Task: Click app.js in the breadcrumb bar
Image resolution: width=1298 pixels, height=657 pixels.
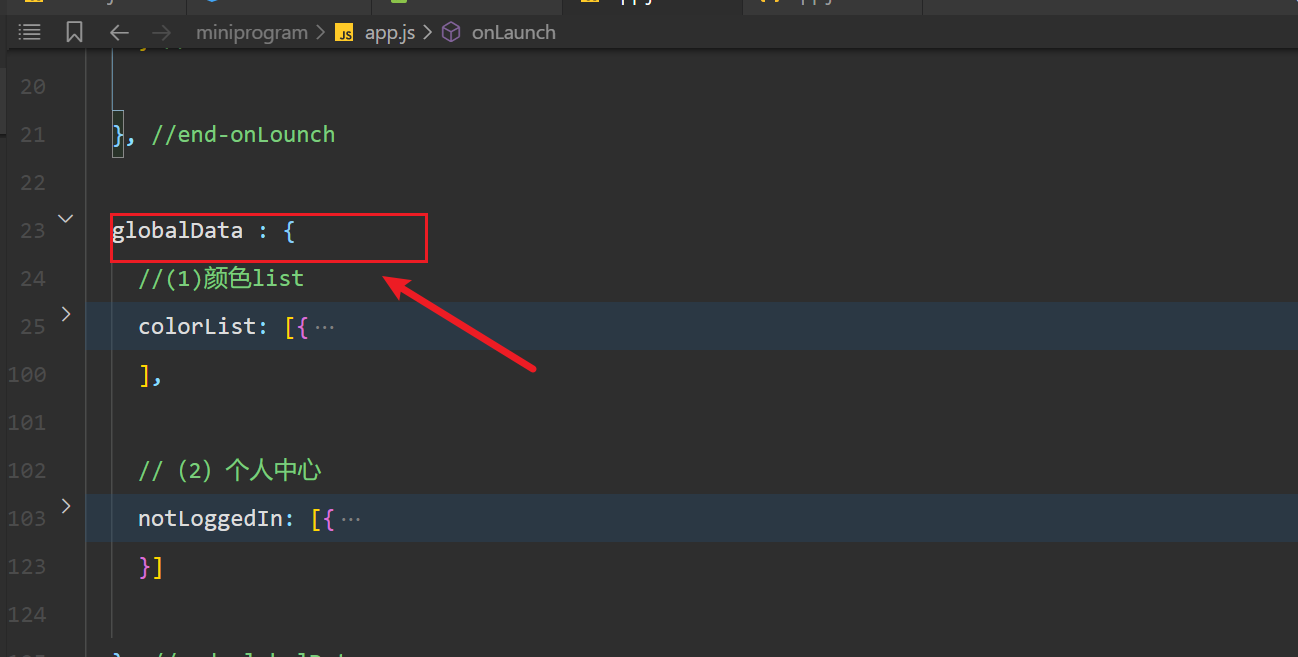Action: [x=389, y=32]
